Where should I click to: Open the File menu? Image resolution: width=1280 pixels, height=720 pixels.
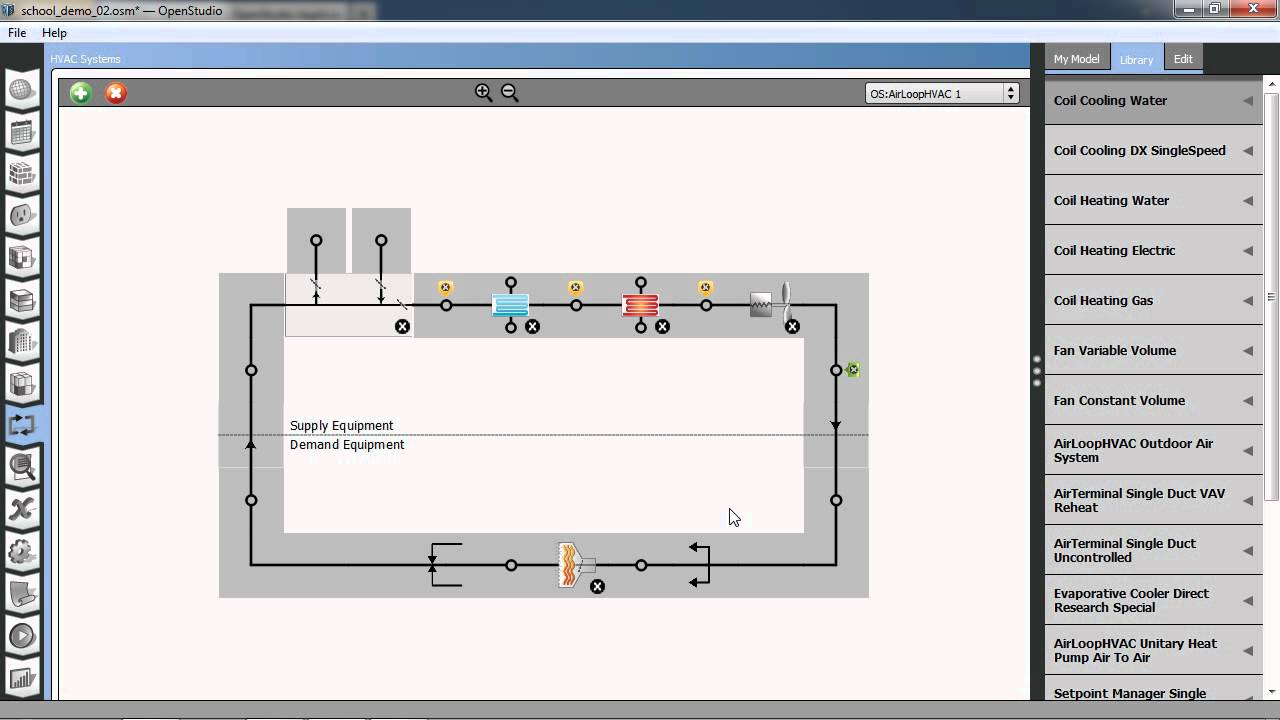(17, 33)
